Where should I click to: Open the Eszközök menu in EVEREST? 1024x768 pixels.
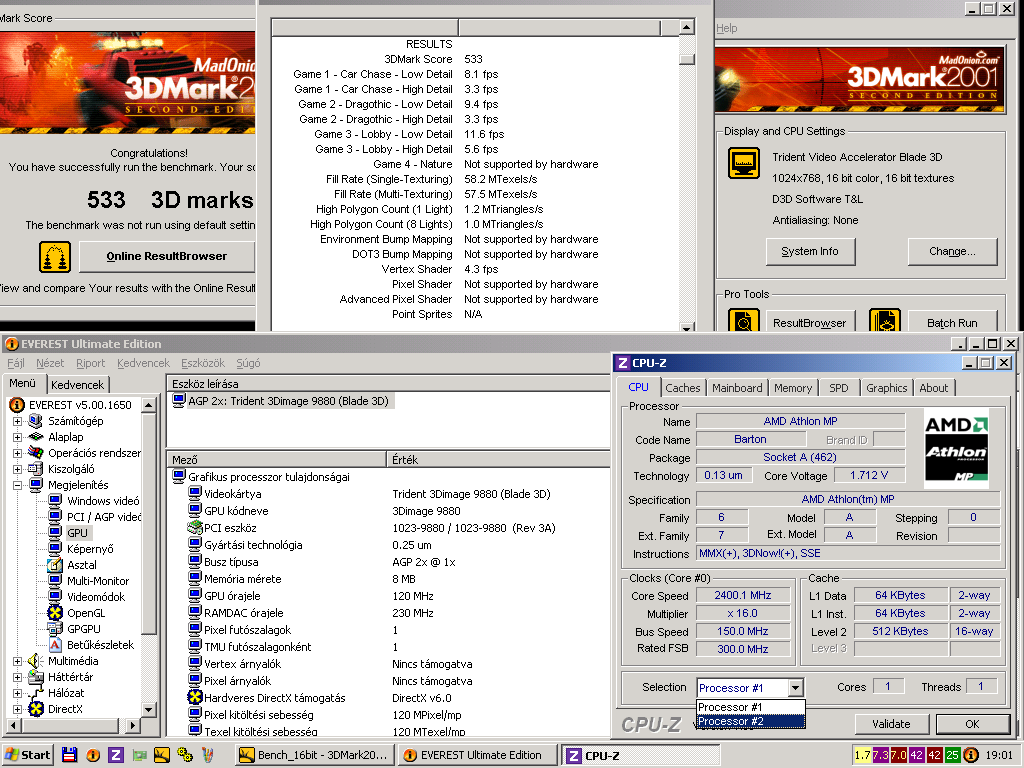pos(202,363)
